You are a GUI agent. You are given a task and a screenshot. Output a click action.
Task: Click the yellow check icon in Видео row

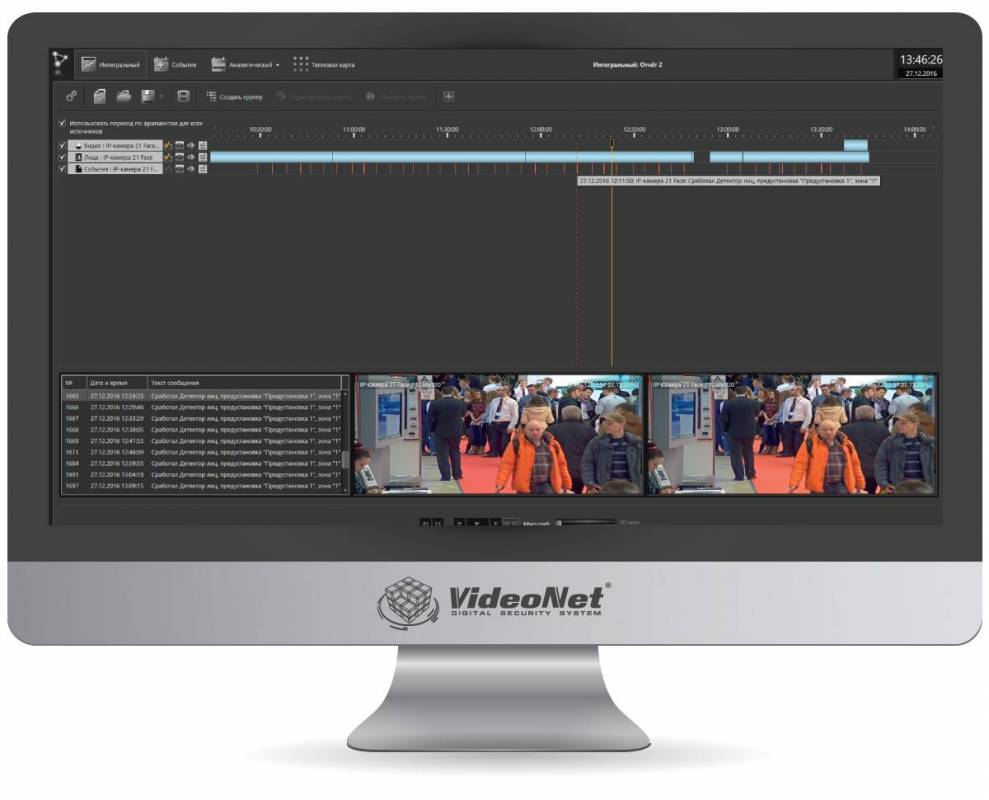(168, 145)
